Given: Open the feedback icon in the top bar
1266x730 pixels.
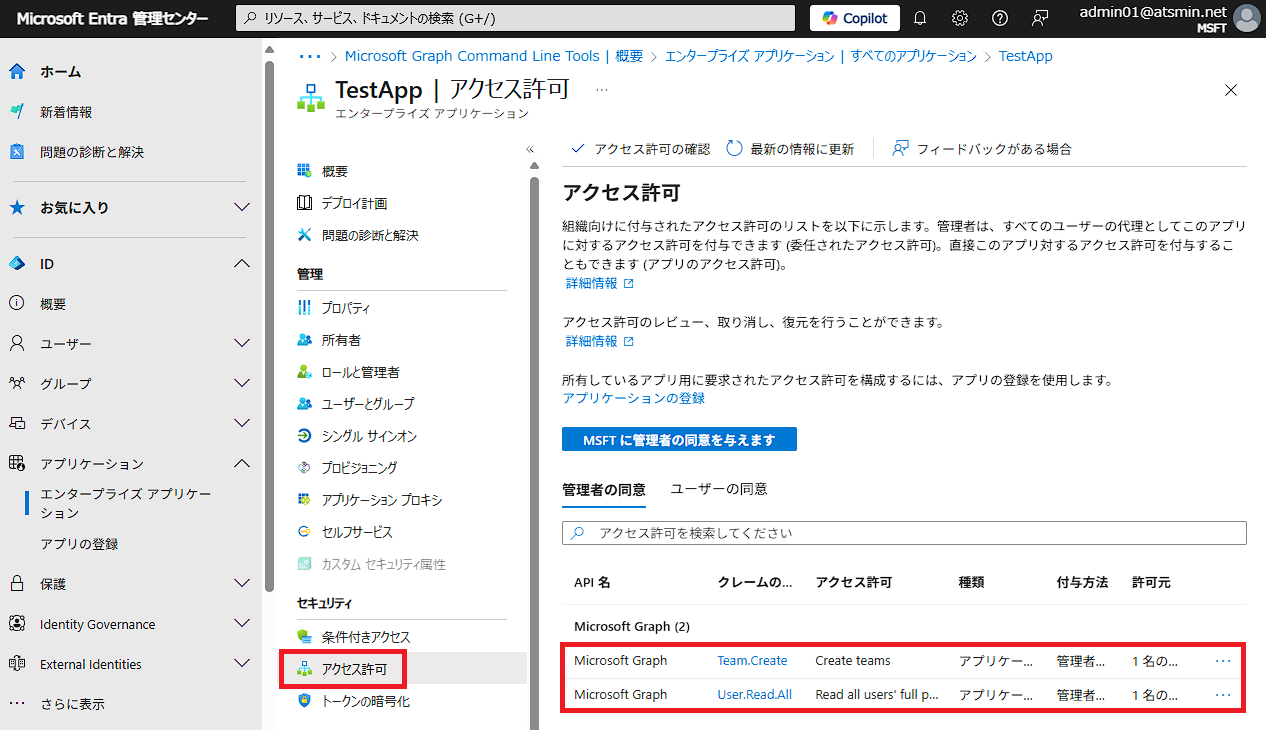Looking at the screenshot, I should coord(1040,17).
